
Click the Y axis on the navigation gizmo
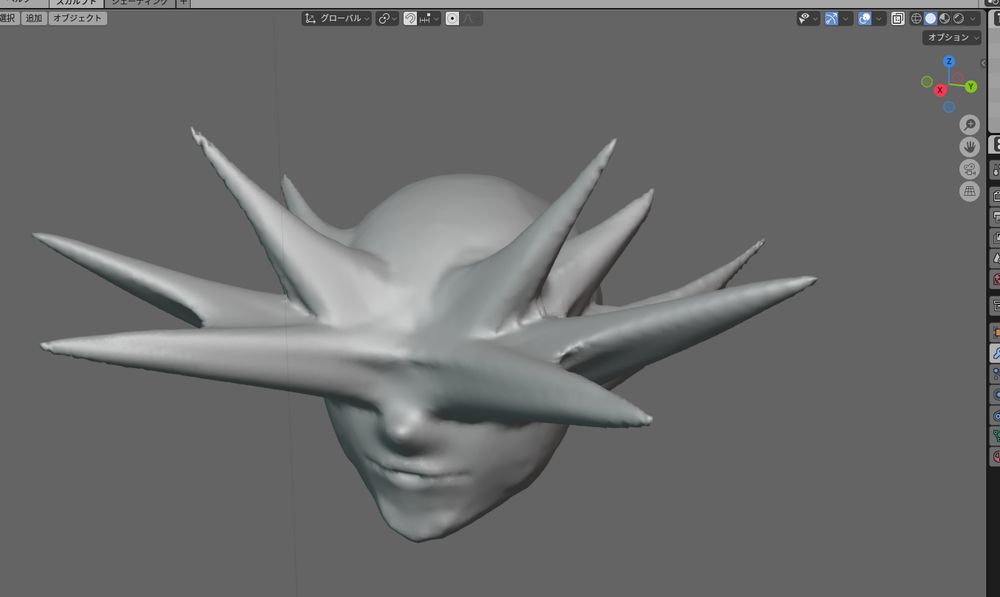(x=971, y=87)
